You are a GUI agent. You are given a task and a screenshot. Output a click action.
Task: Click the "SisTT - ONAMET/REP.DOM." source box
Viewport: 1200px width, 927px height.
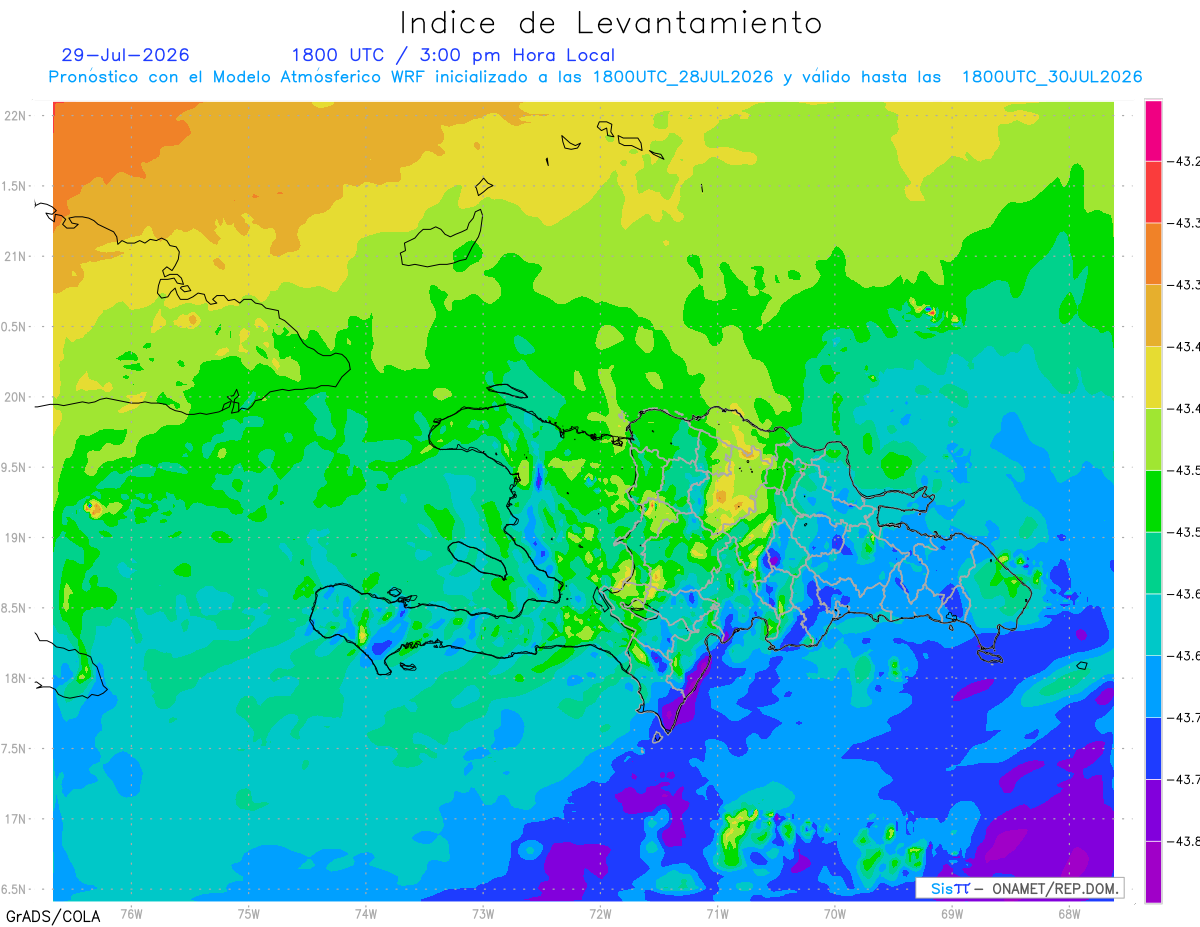click(1020, 888)
